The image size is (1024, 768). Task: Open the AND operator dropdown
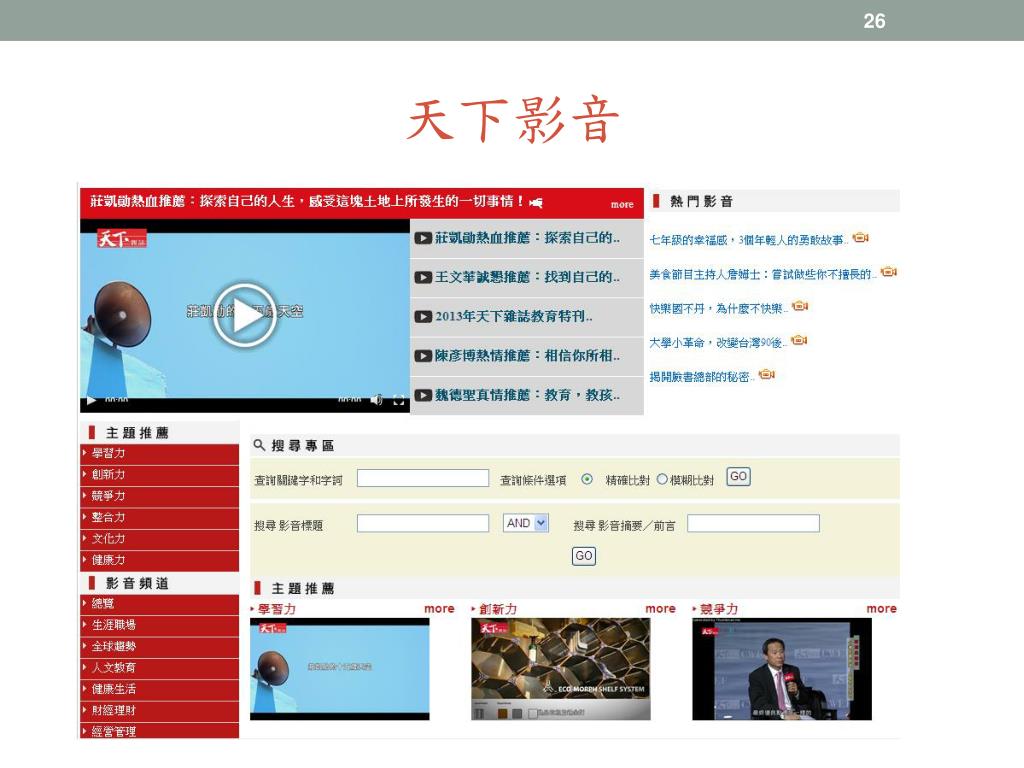click(526, 523)
